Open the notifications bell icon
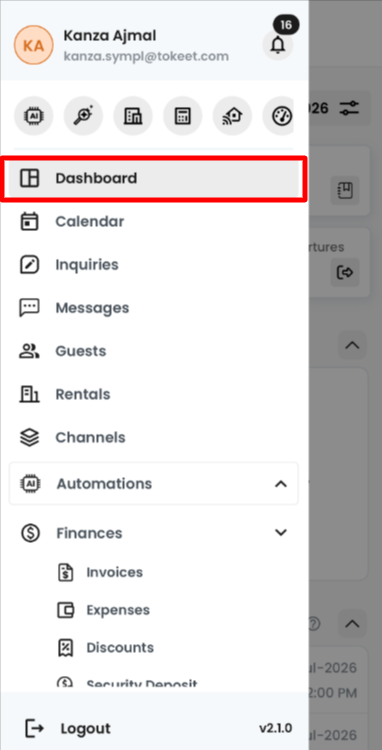The image size is (382, 750). 277,45
